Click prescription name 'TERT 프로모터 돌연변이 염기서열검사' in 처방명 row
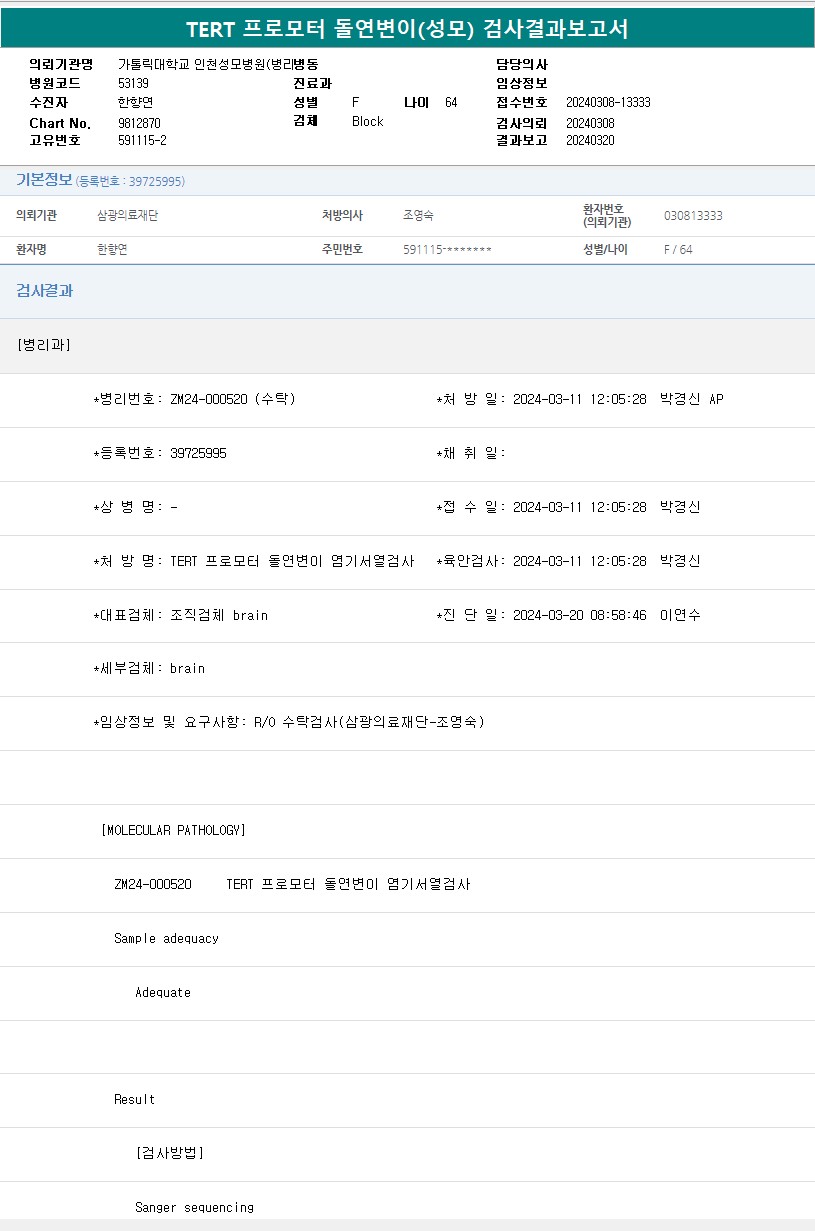Viewport: 815px width, 1231px height. coord(292,561)
